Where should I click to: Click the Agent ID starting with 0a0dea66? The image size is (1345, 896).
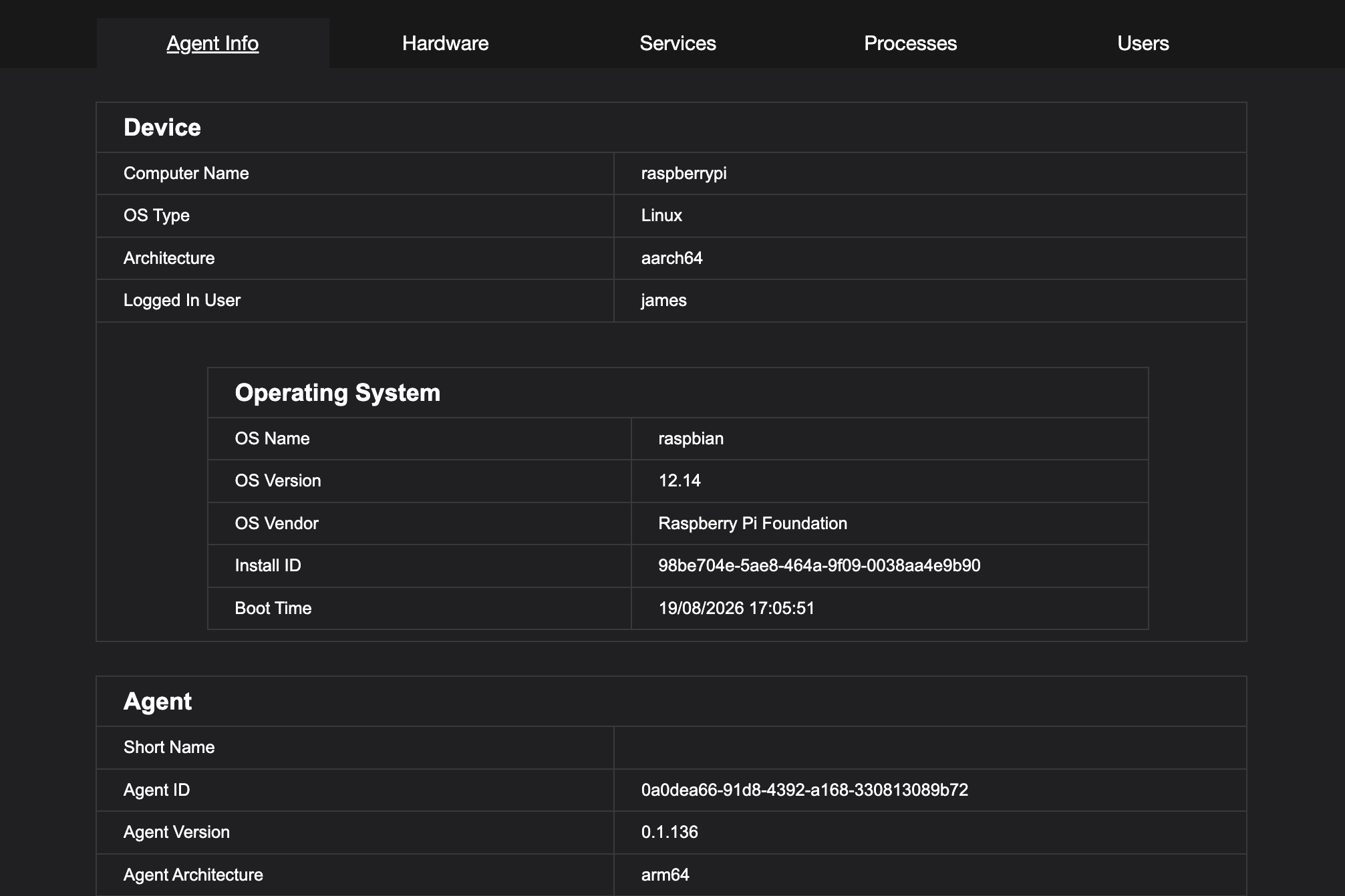point(804,790)
